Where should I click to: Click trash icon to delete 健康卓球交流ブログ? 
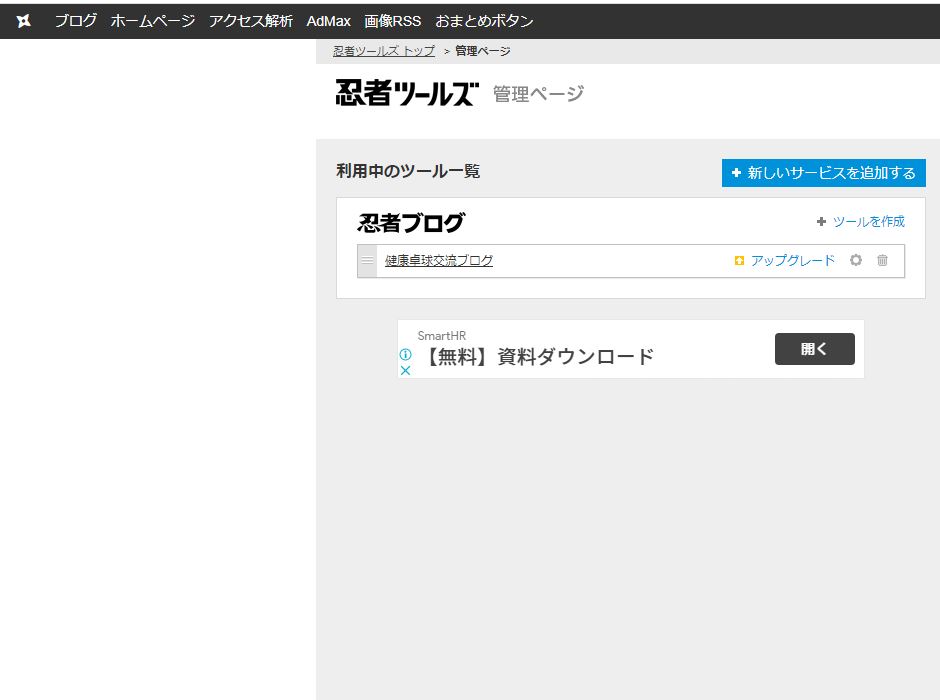tap(882, 260)
